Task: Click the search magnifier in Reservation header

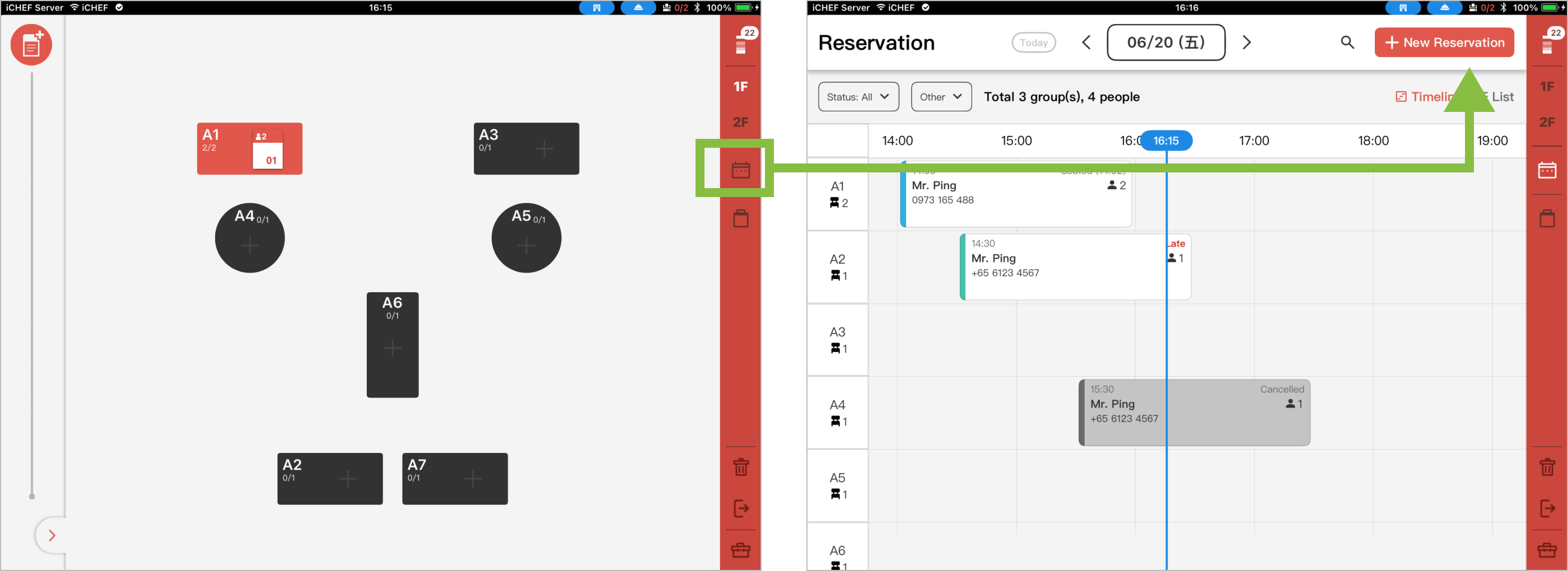Action: pyautogui.click(x=1347, y=43)
